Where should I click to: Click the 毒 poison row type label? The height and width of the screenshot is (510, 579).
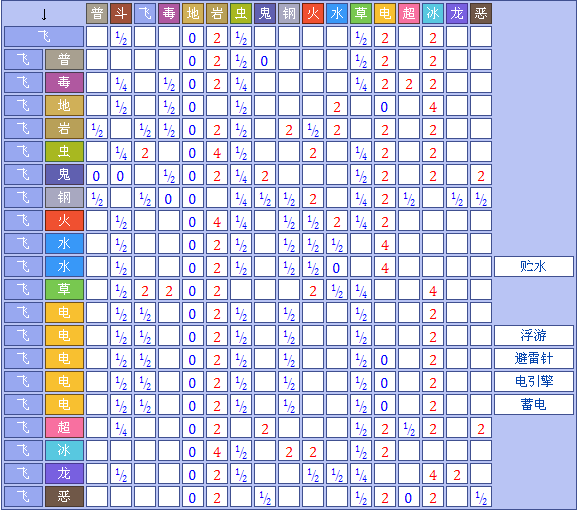(x=64, y=82)
